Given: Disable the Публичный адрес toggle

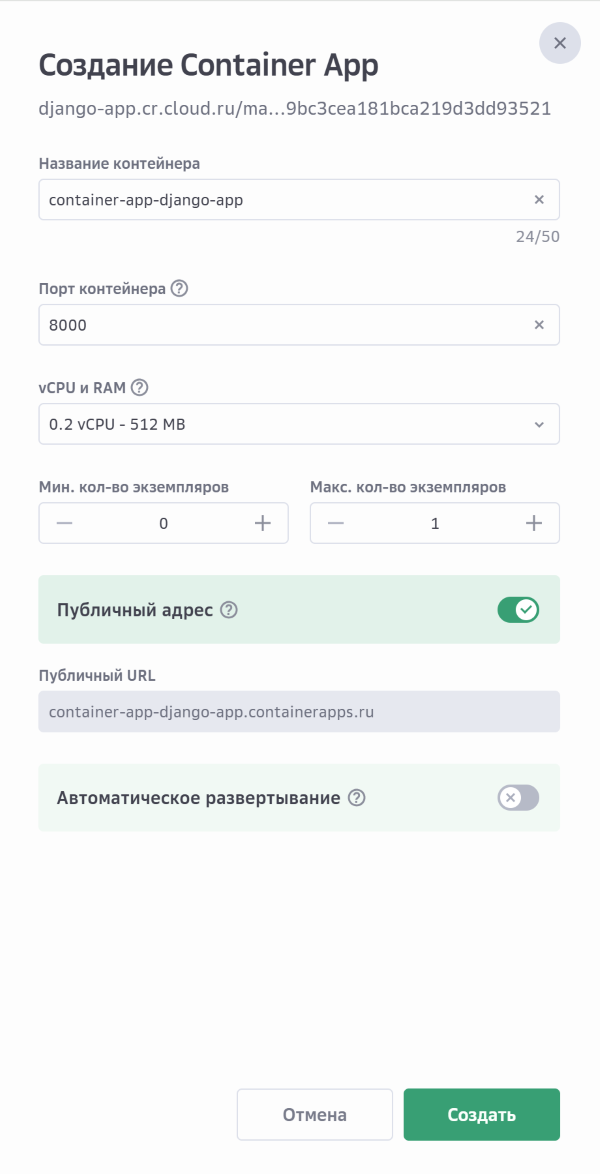Looking at the screenshot, I should 518,609.
